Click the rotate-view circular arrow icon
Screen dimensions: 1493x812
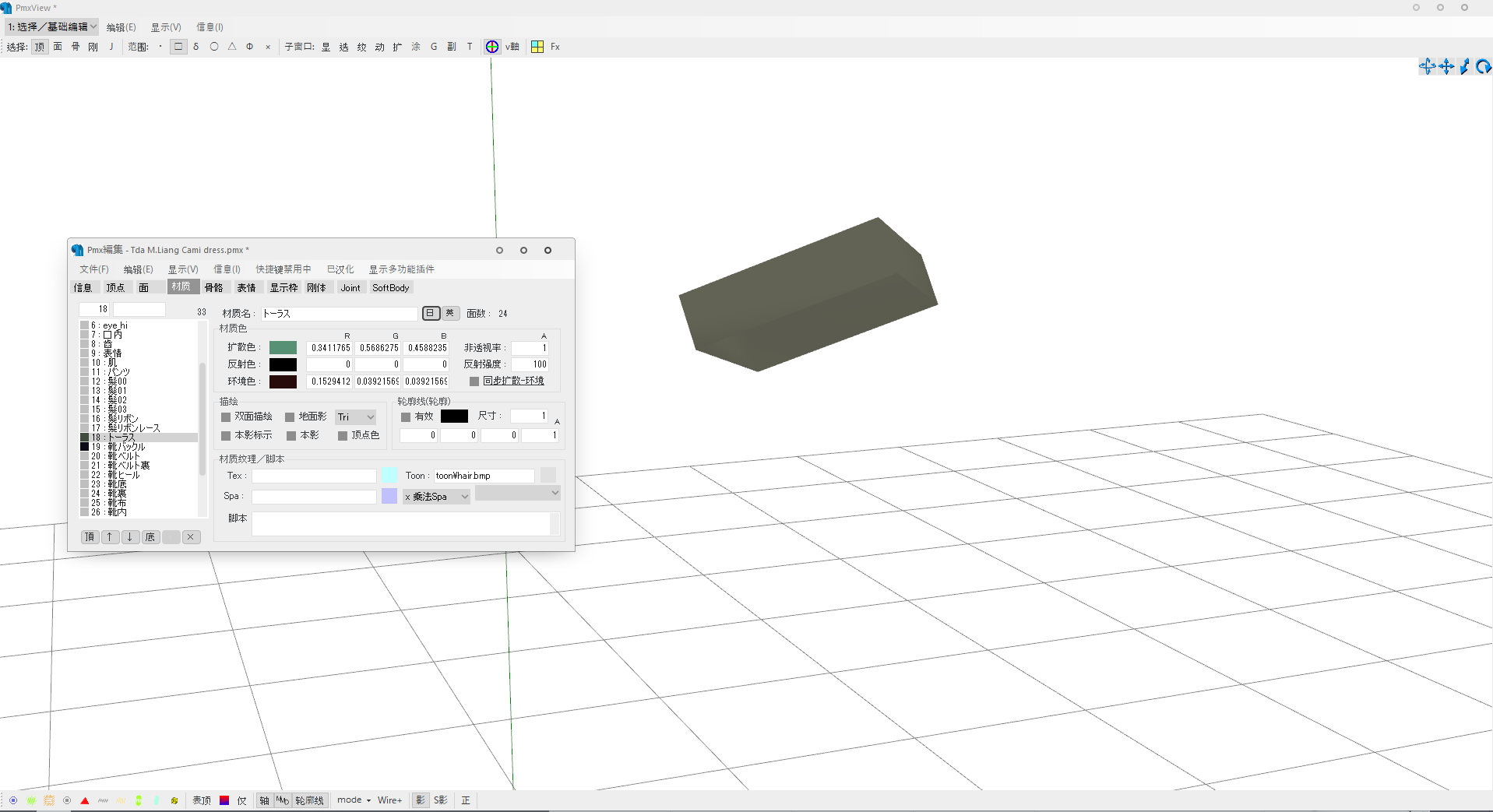click(x=1484, y=67)
